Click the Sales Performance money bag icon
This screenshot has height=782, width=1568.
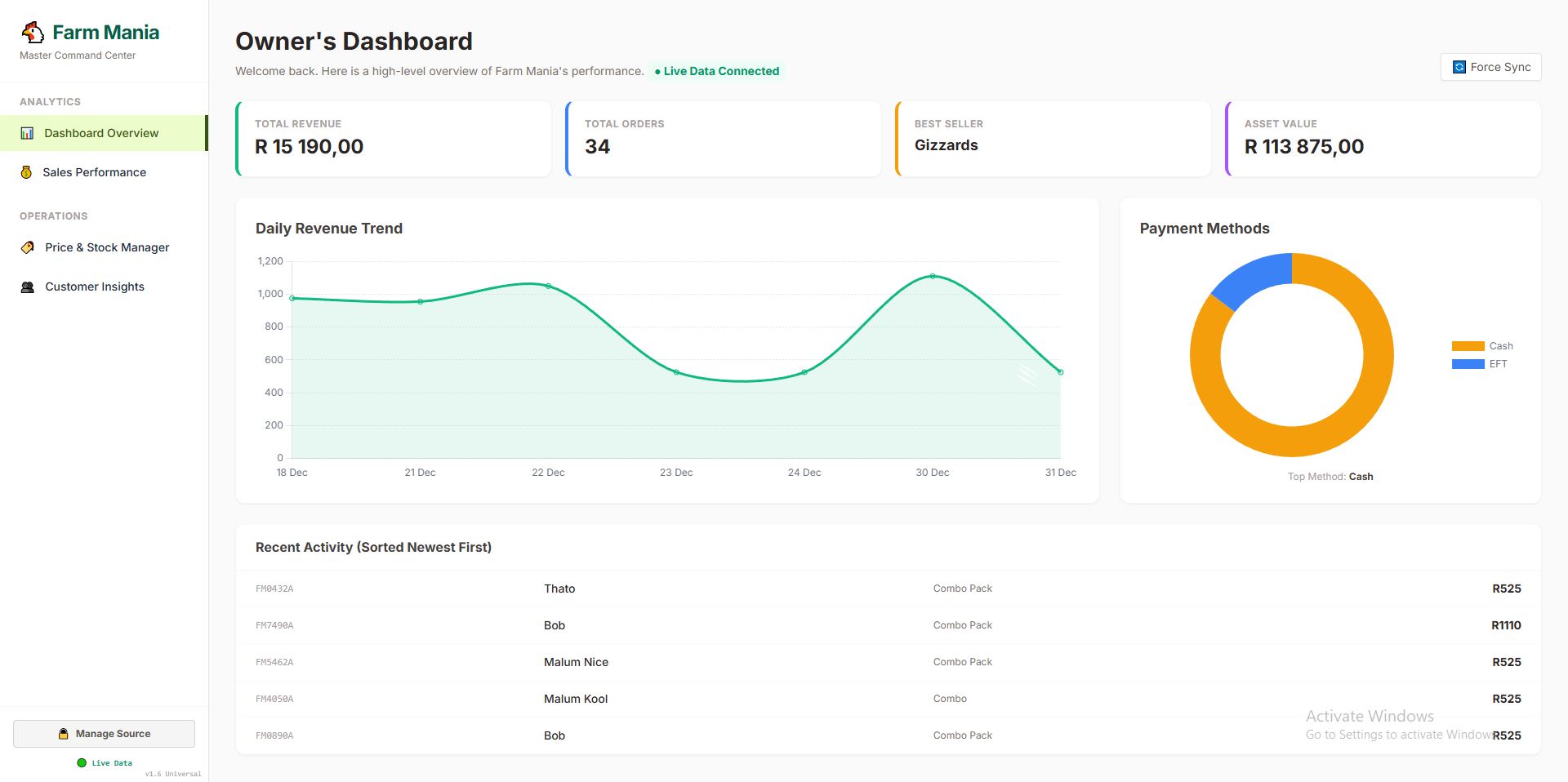coord(27,171)
